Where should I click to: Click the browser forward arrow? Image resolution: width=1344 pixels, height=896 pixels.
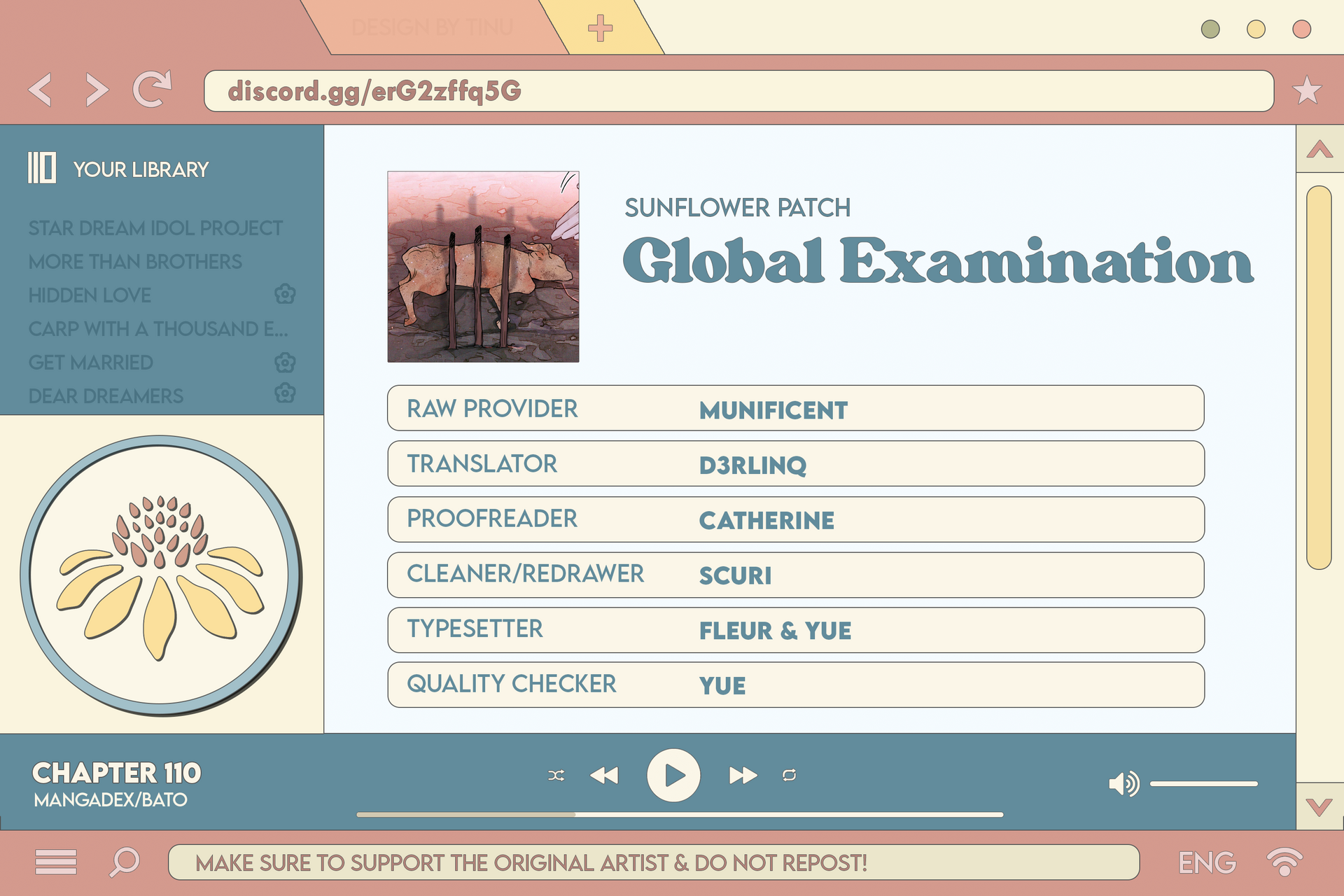(97, 90)
